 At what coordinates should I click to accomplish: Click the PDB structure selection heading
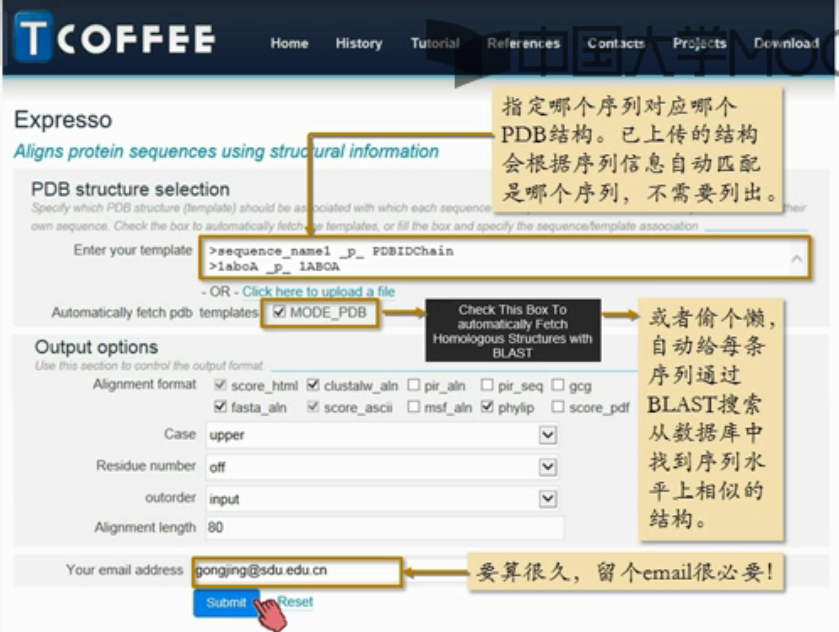pyautogui.click(x=130, y=189)
